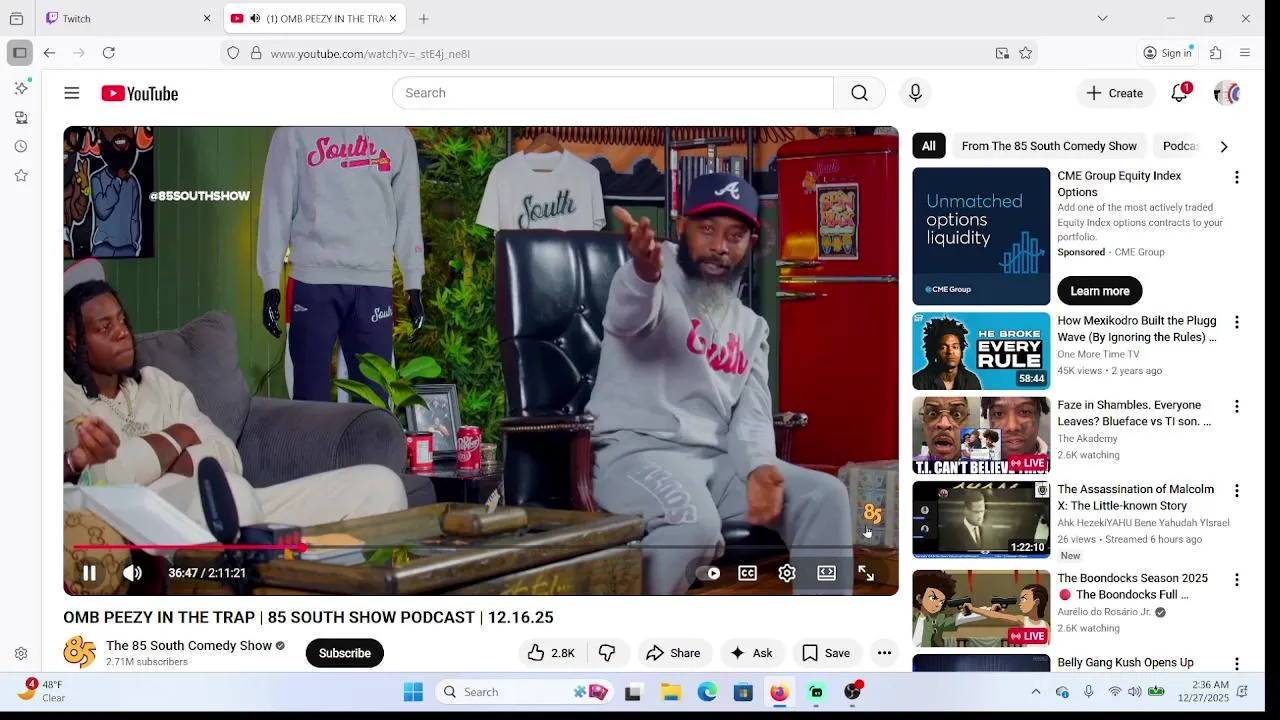The height and width of the screenshot is (720, 1280).
Task: Select From The 85 South Comedy Show chip
Action: tap(1049, 146)
